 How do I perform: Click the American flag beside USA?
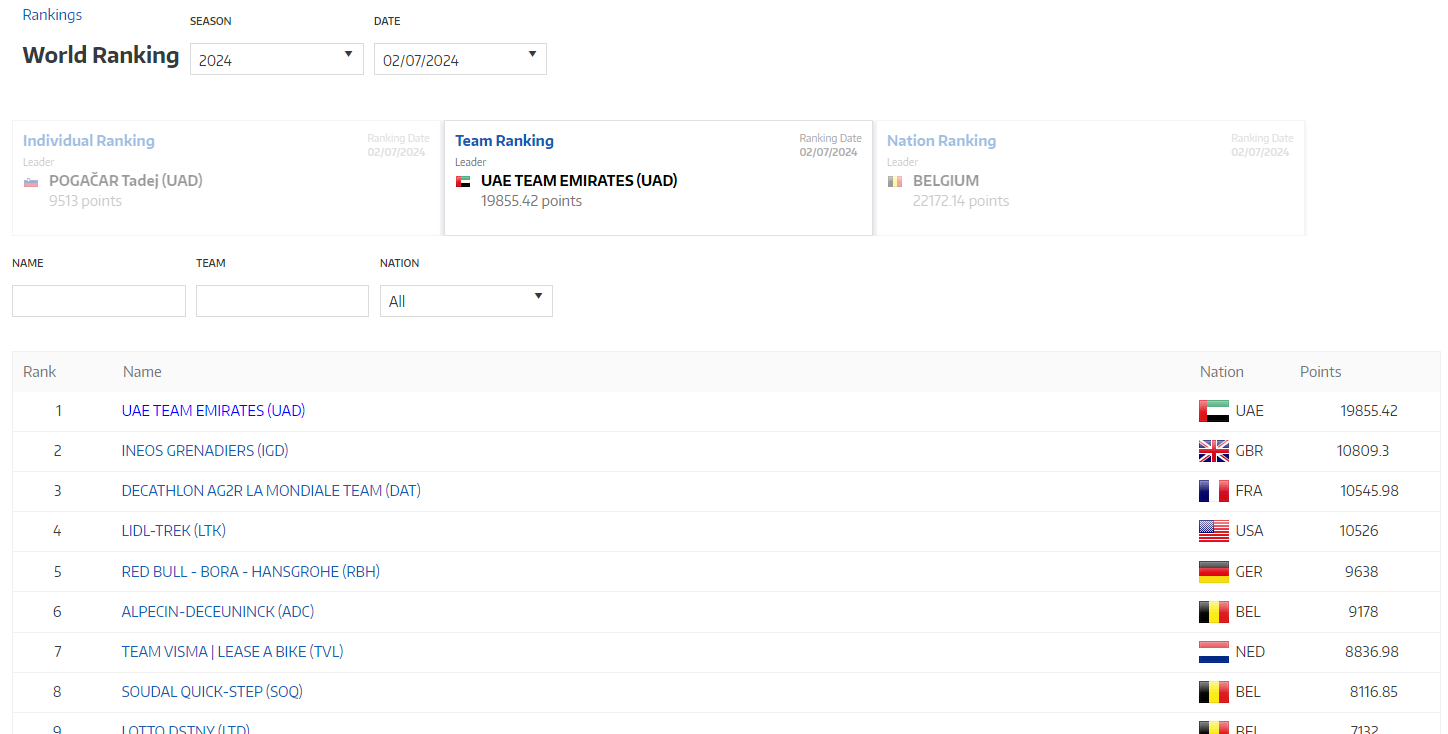click(1214, 531)
